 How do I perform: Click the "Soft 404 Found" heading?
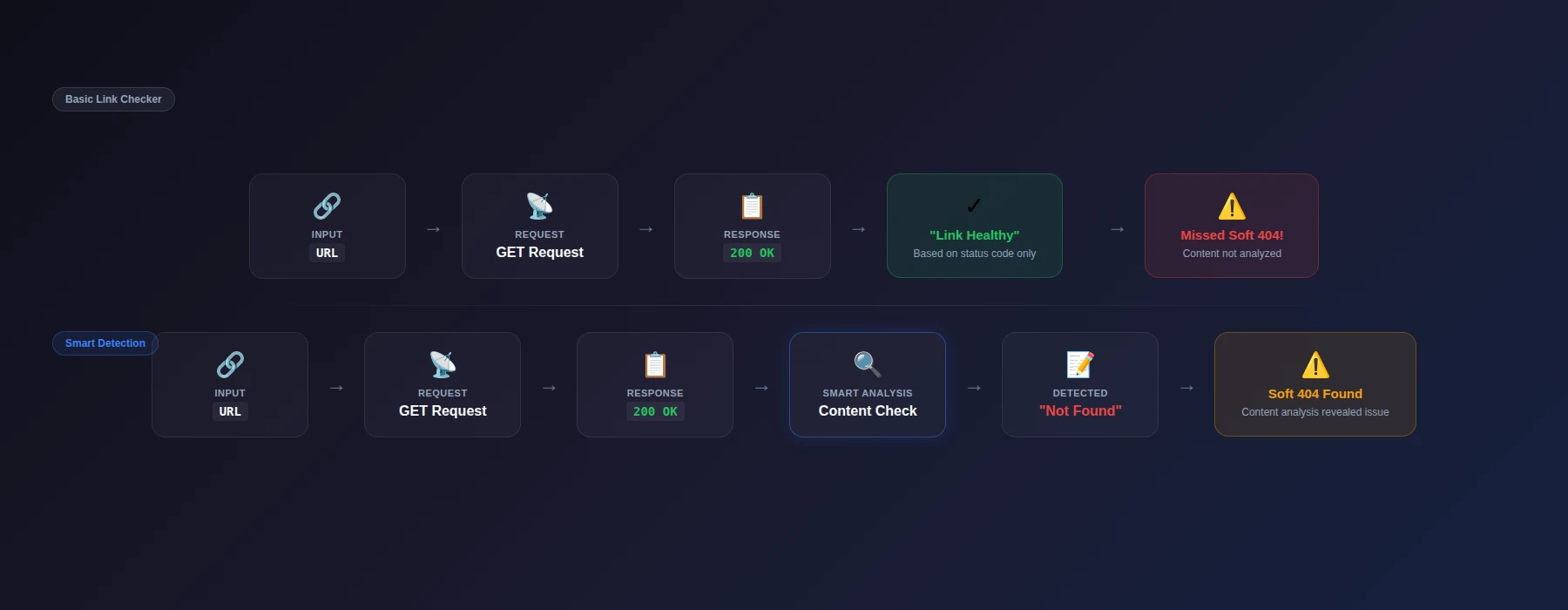1315,394
